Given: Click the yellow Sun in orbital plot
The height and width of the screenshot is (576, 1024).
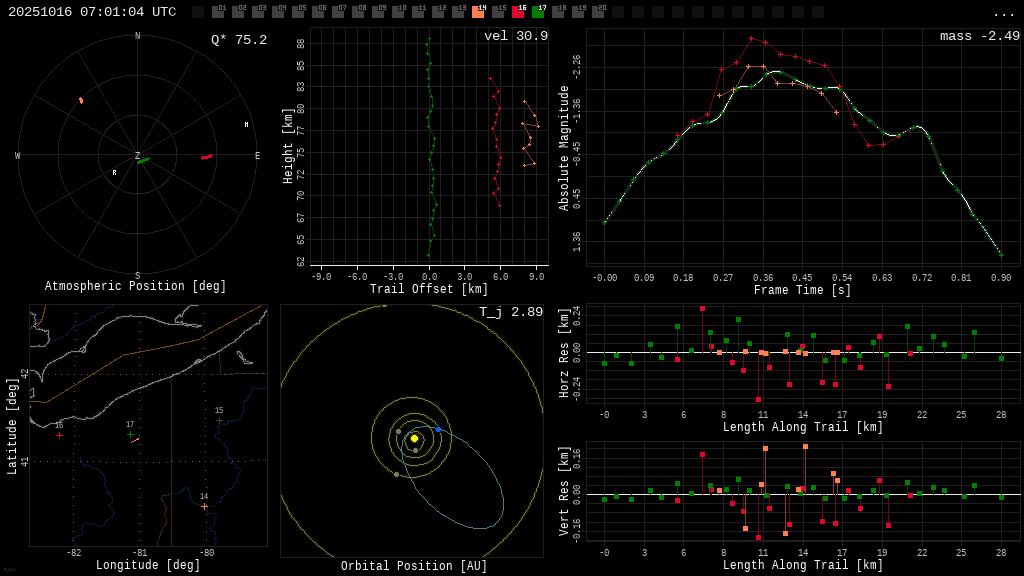Looking at the screenshot, I should [414, 438].
